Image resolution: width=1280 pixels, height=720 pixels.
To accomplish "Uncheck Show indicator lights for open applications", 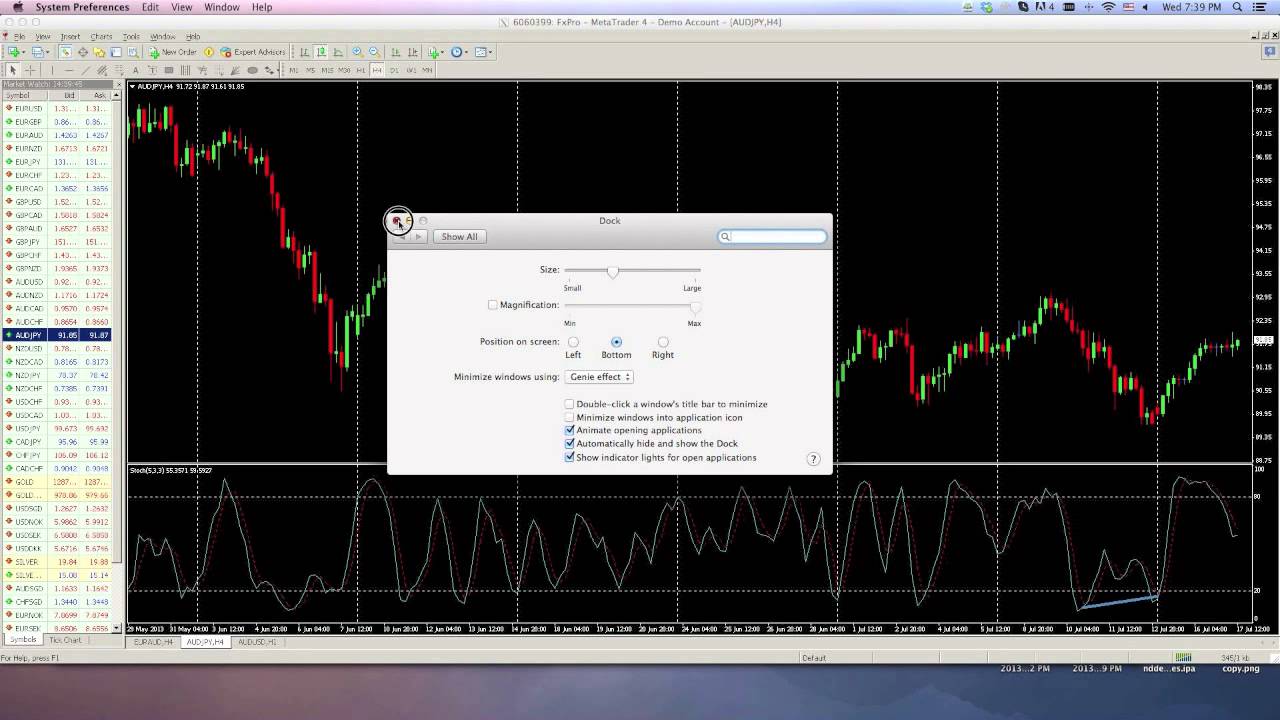I will 570,457.
